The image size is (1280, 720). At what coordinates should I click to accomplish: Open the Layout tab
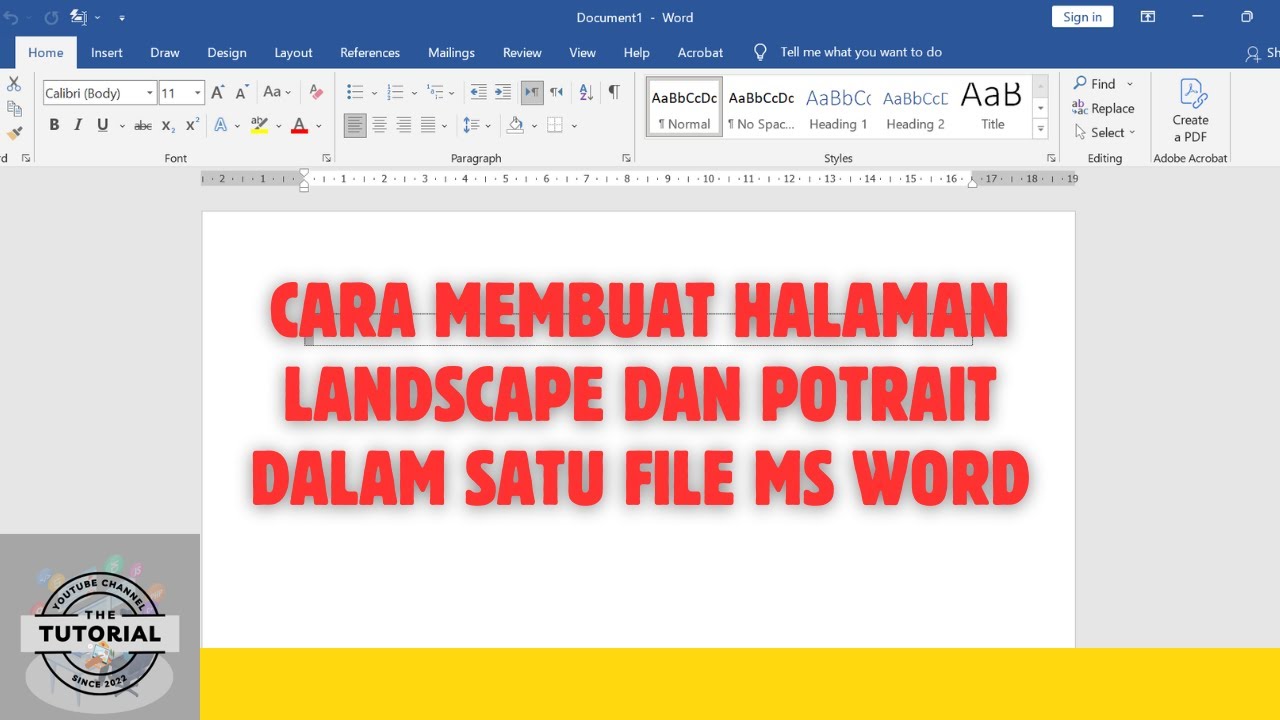click(x=293, y=52)
